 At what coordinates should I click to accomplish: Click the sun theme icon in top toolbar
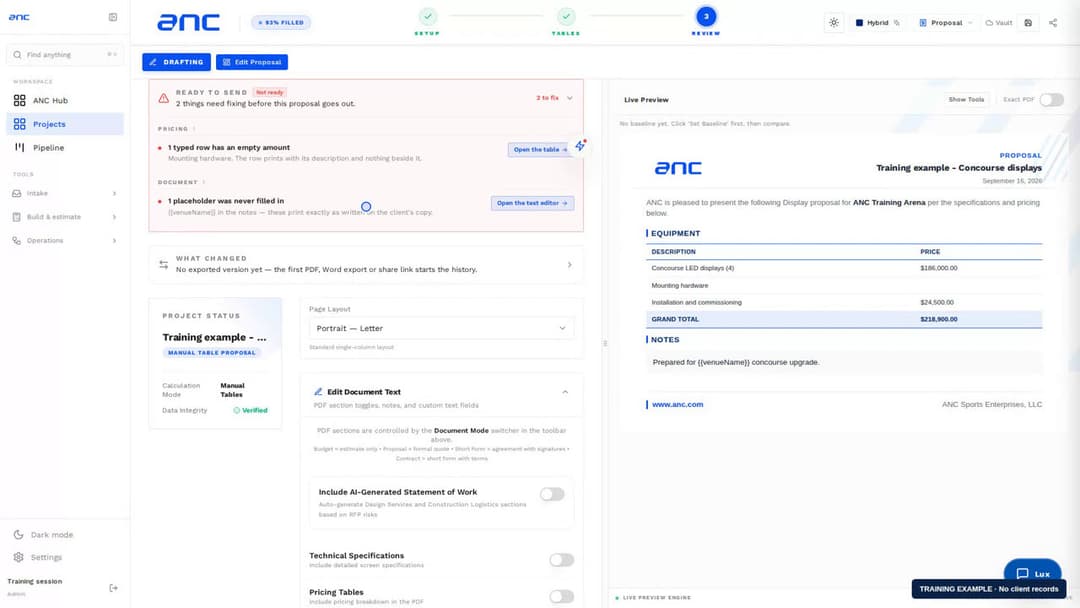click(x=834, y=23)
